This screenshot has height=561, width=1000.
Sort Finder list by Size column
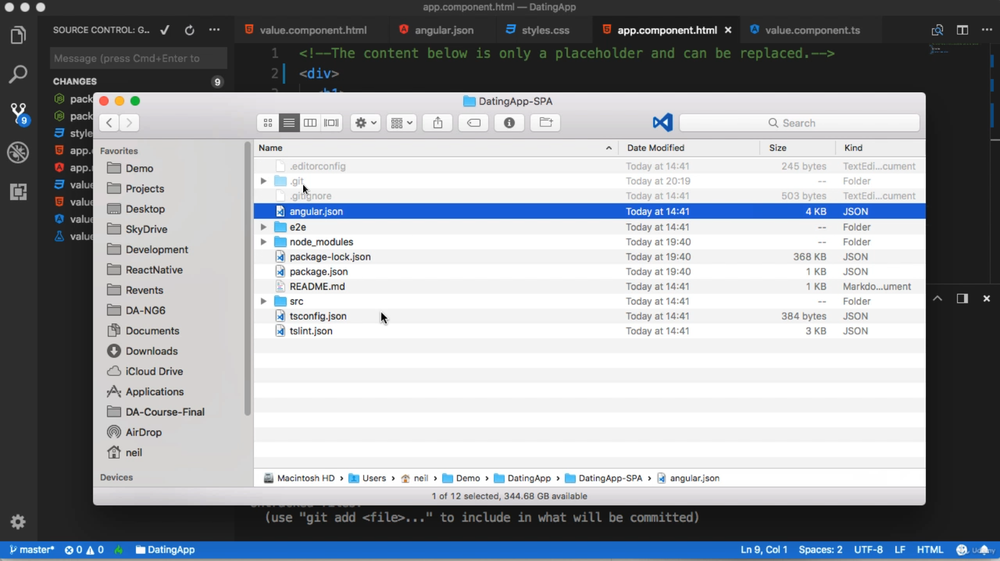coord(798,148)
